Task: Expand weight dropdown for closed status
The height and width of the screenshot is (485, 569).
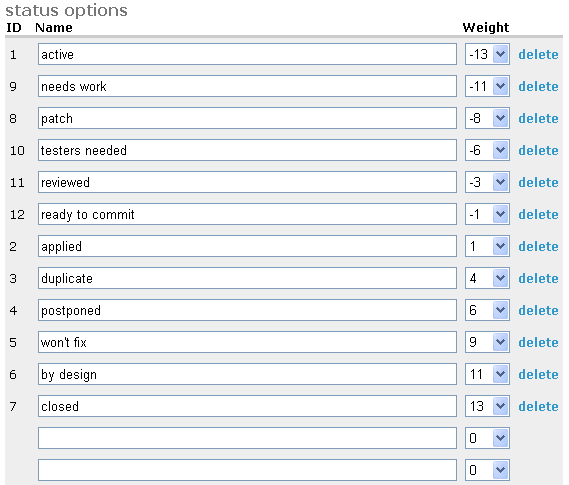Action: (487, 406)
